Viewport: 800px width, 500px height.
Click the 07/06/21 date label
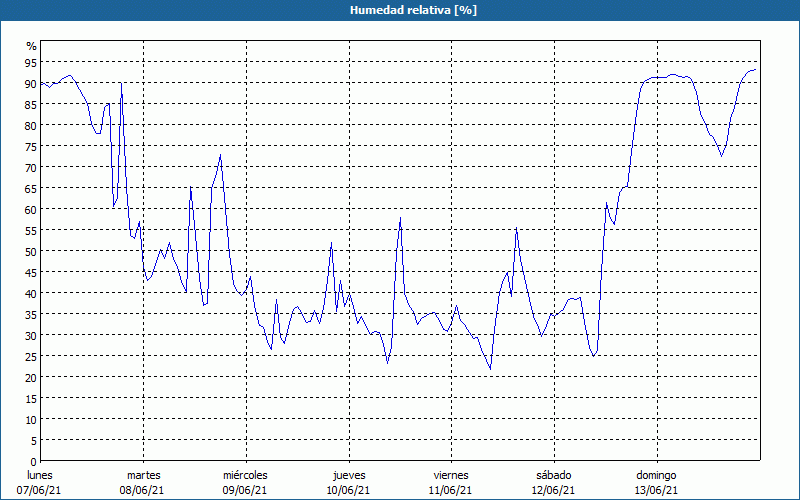click(39, 490)
